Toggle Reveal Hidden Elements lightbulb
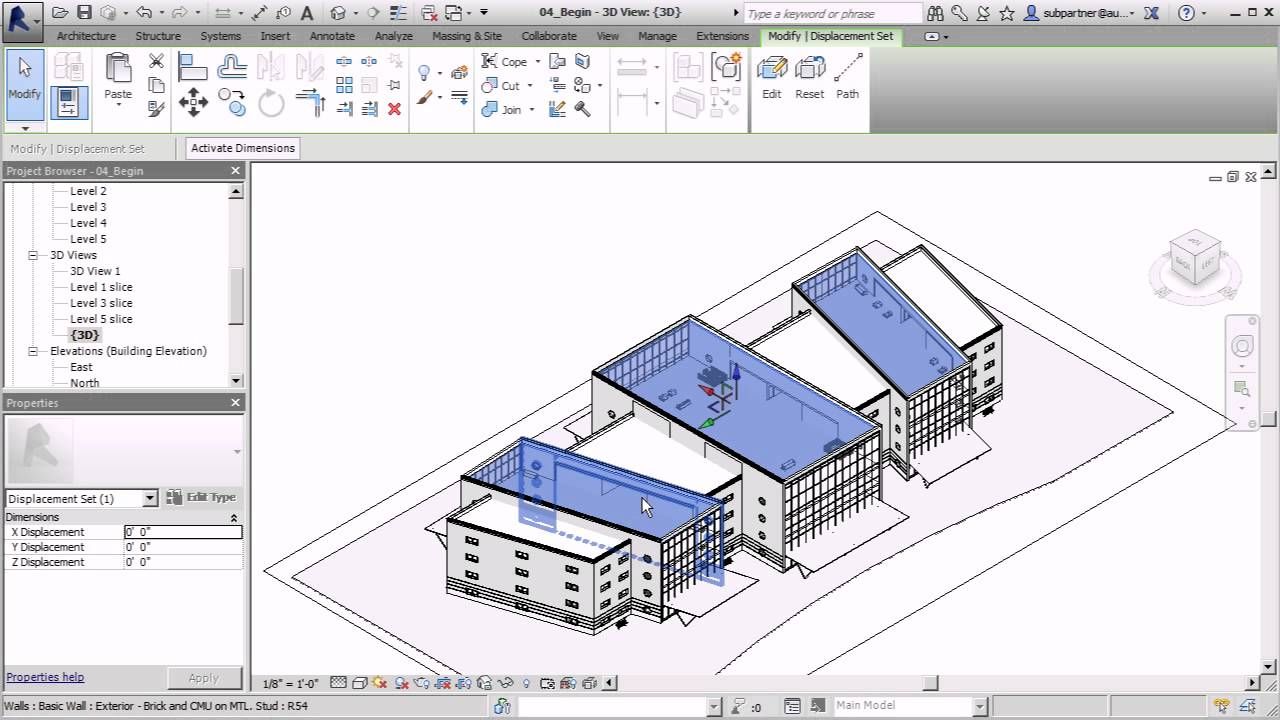Screen dimensions: 1280x720 click(526, 684)
